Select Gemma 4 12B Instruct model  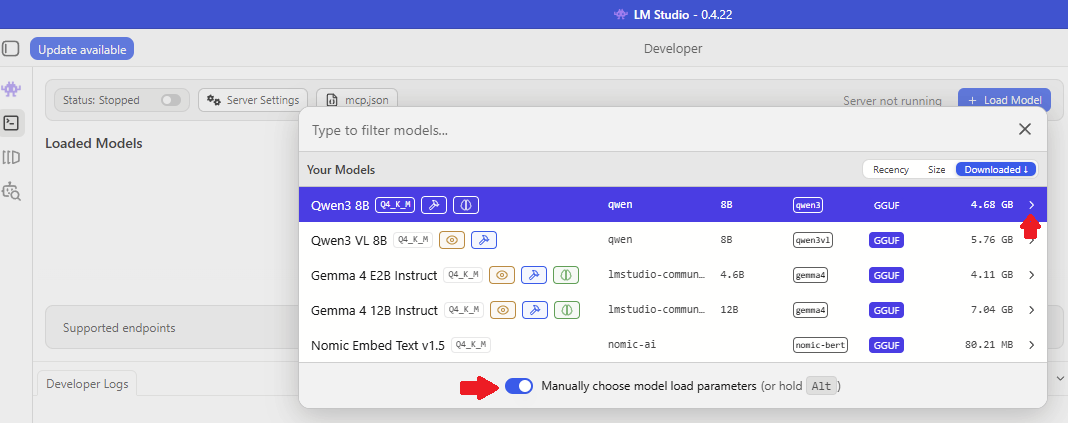pos(672,310)
